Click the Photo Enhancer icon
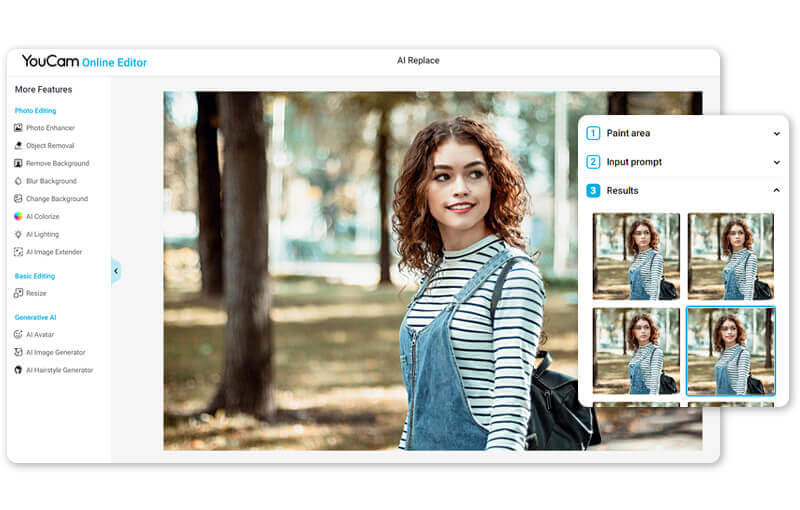The width and height of the screenshot is (800, 510). tap(18, 128)
